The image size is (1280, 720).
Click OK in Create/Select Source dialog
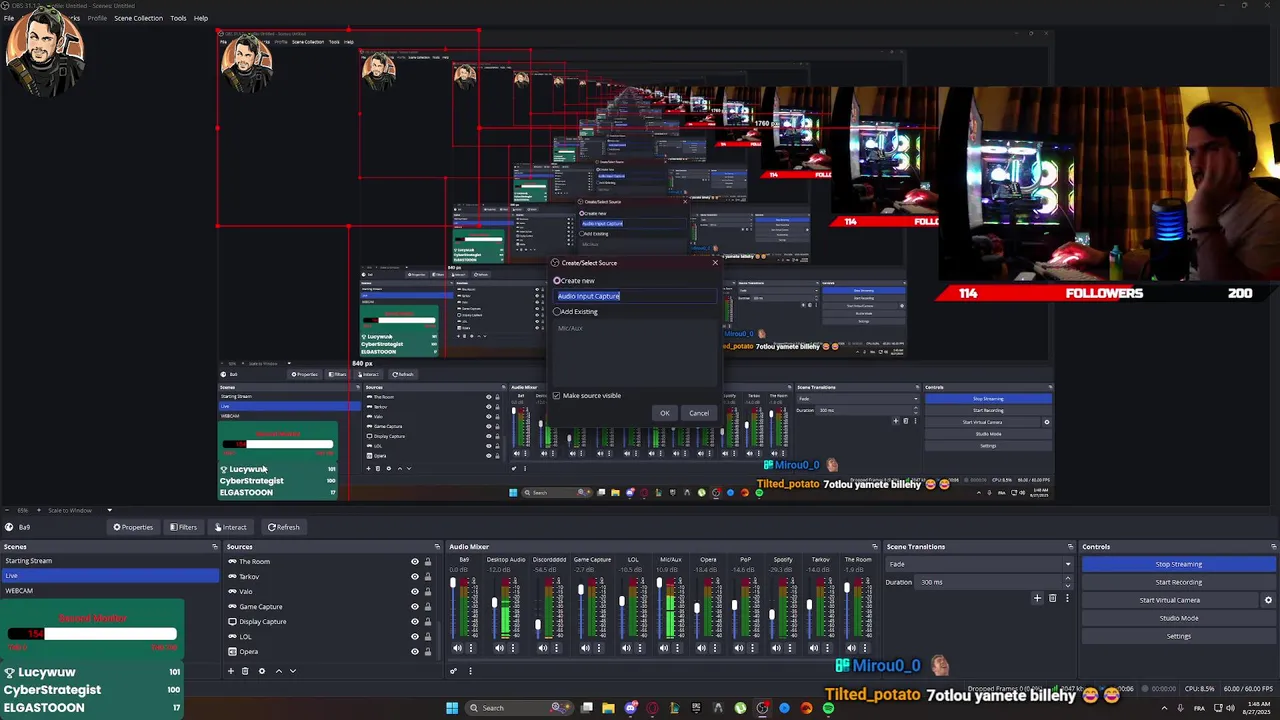(664, 413)
